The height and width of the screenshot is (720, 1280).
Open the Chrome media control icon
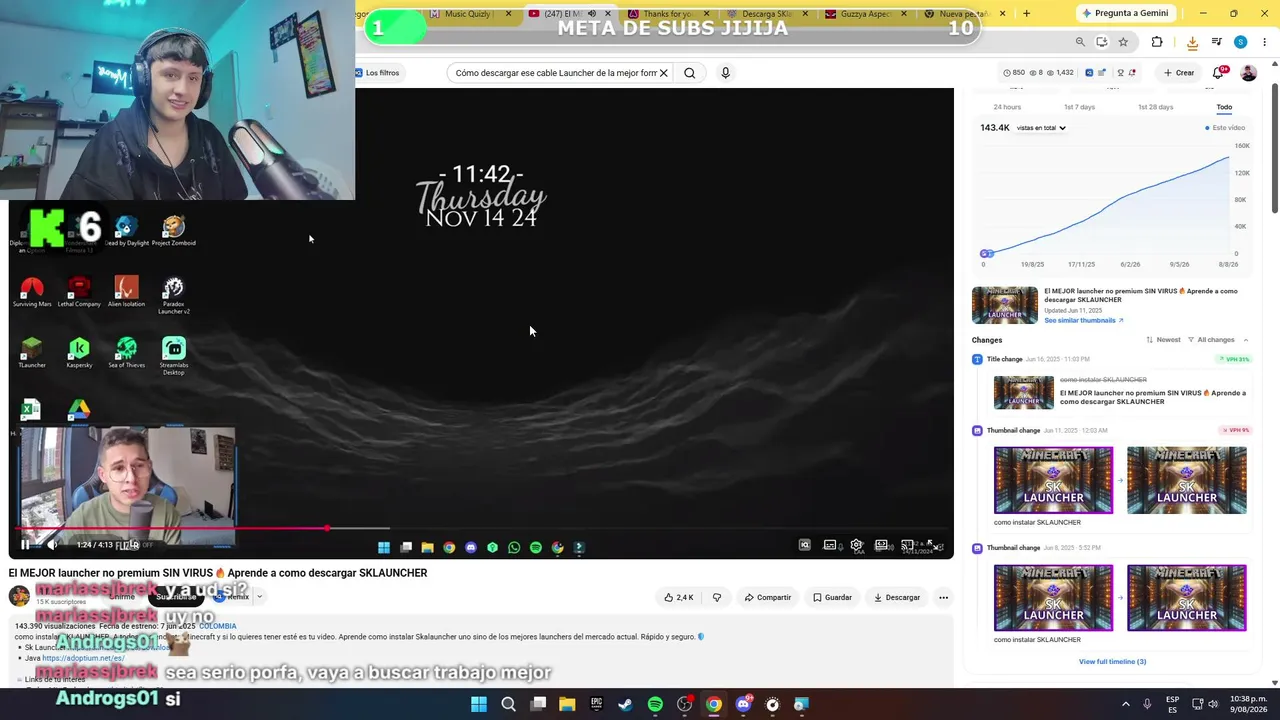click(1217, 42)
